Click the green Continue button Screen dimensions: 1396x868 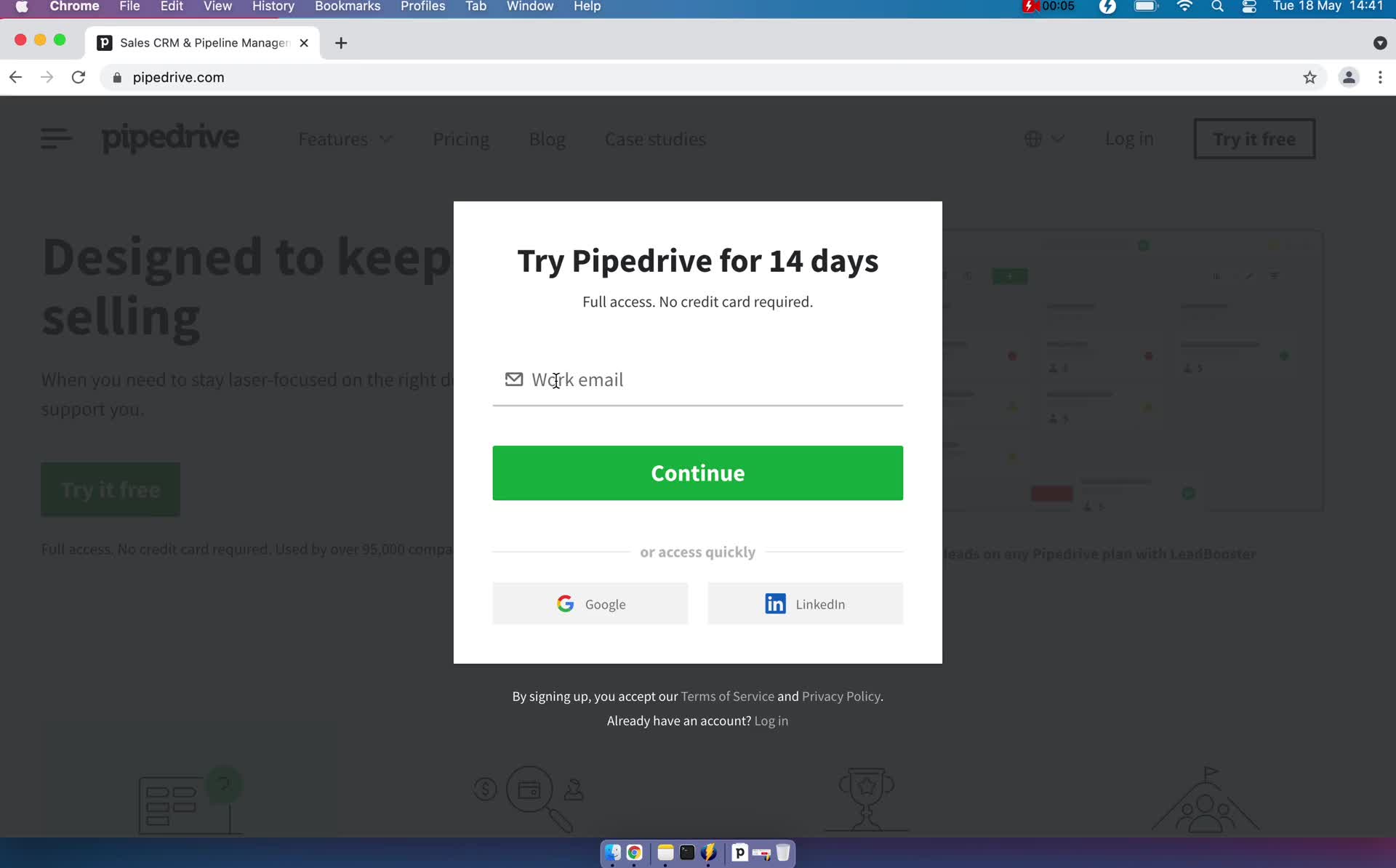(697, 473)
